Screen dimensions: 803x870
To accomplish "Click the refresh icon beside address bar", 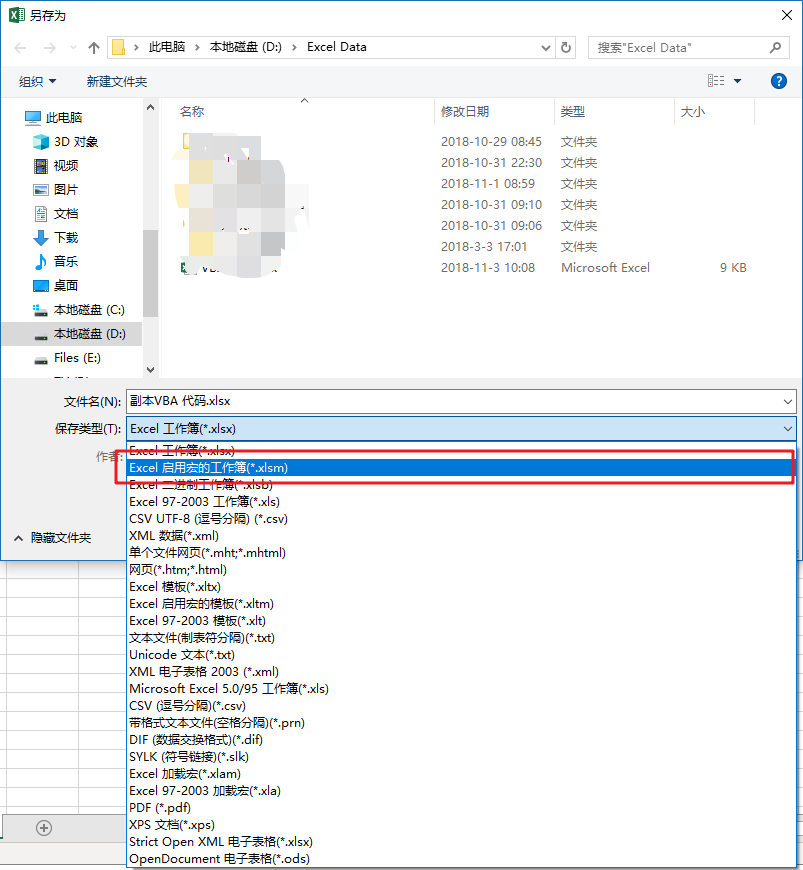I will [x=567, y=47].
